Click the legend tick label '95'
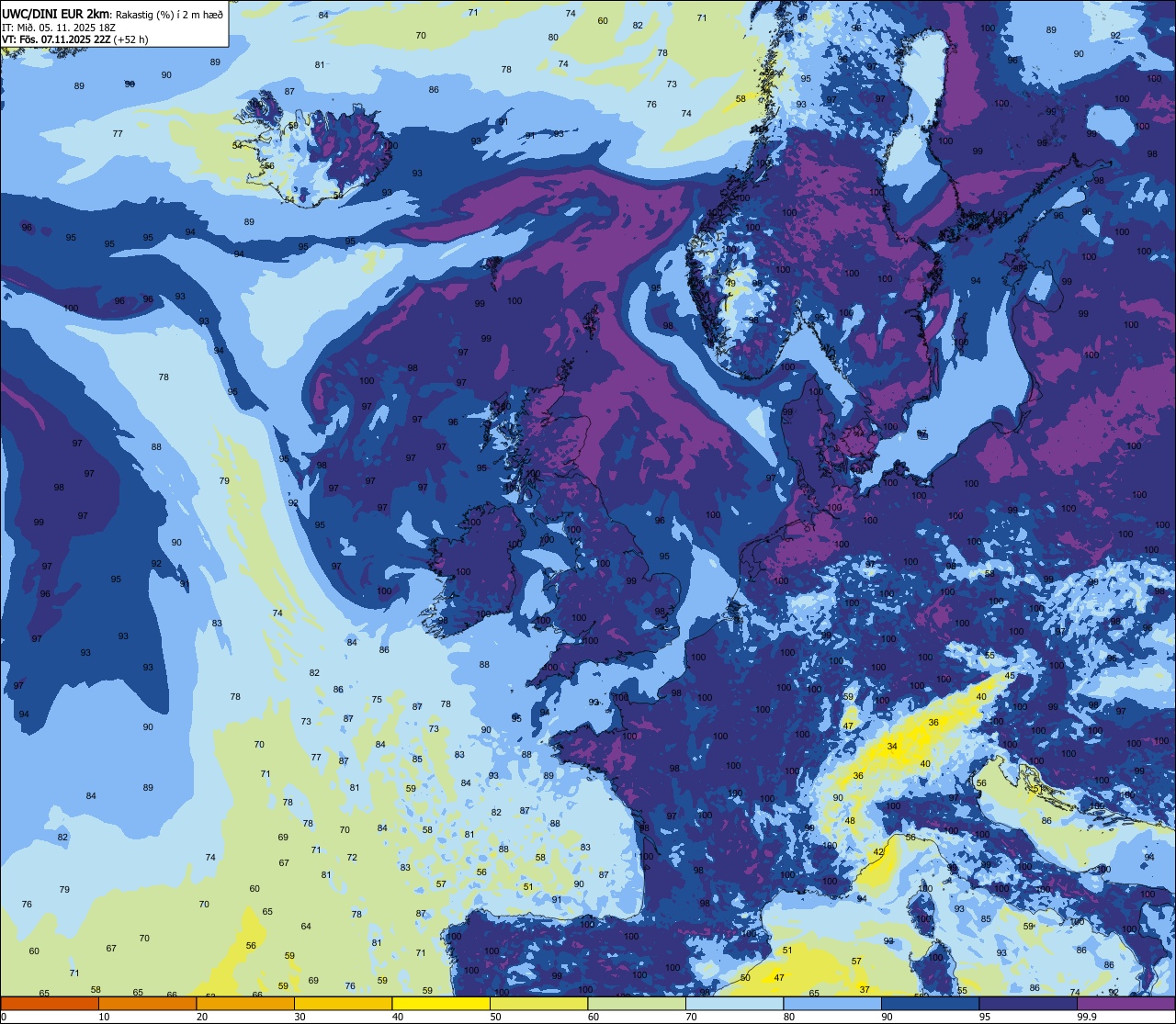1176x1024 pixels. point(985,1016)
